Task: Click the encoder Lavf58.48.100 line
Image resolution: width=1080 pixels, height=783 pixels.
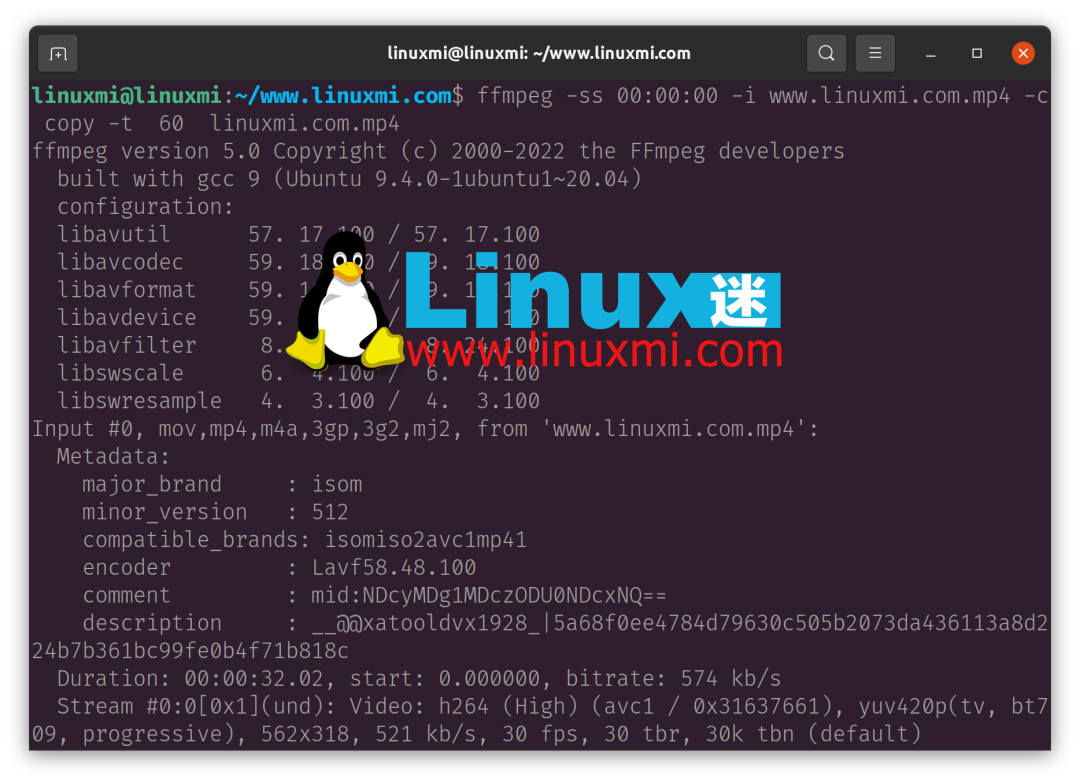Action: [x=279, y=567]
